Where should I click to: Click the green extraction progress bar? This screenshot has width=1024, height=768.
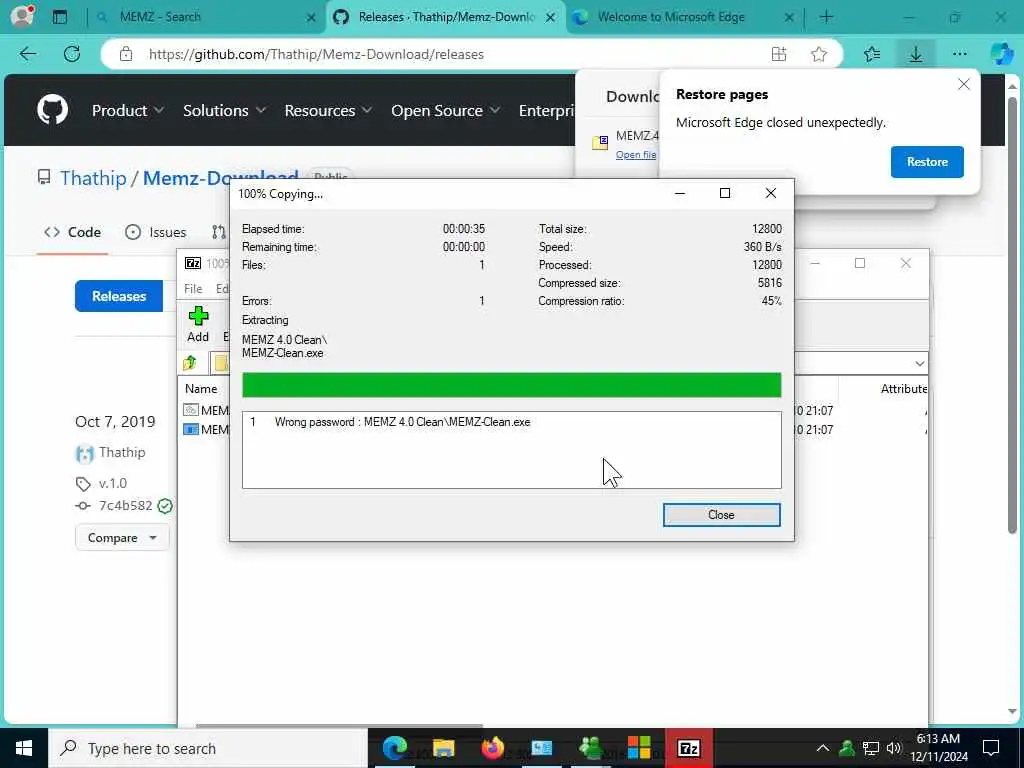tap(511, 385)
